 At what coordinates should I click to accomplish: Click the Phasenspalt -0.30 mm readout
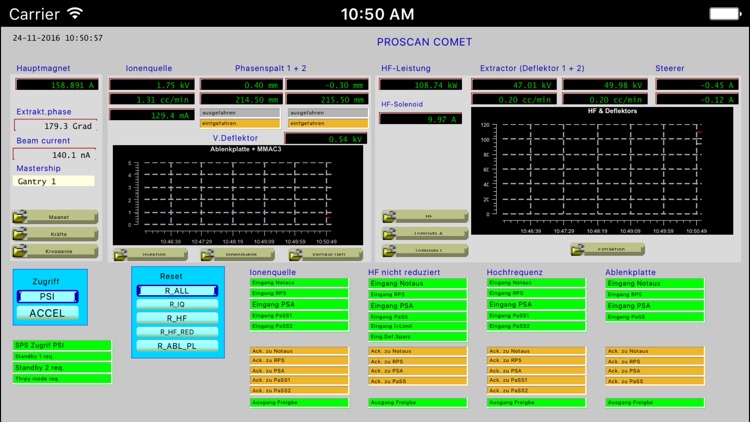328,85
